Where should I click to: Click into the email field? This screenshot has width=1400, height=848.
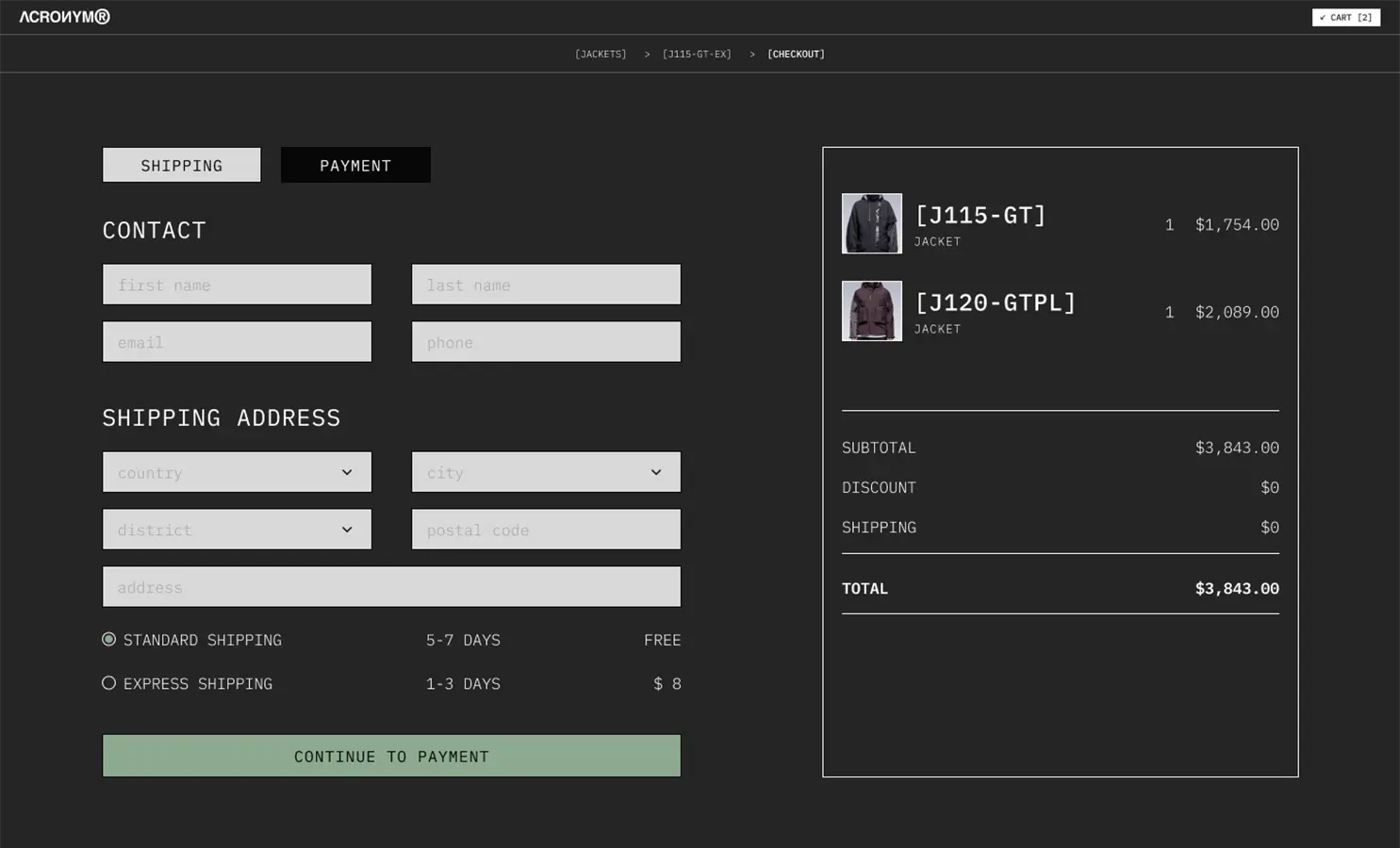[x=237, y=342]
